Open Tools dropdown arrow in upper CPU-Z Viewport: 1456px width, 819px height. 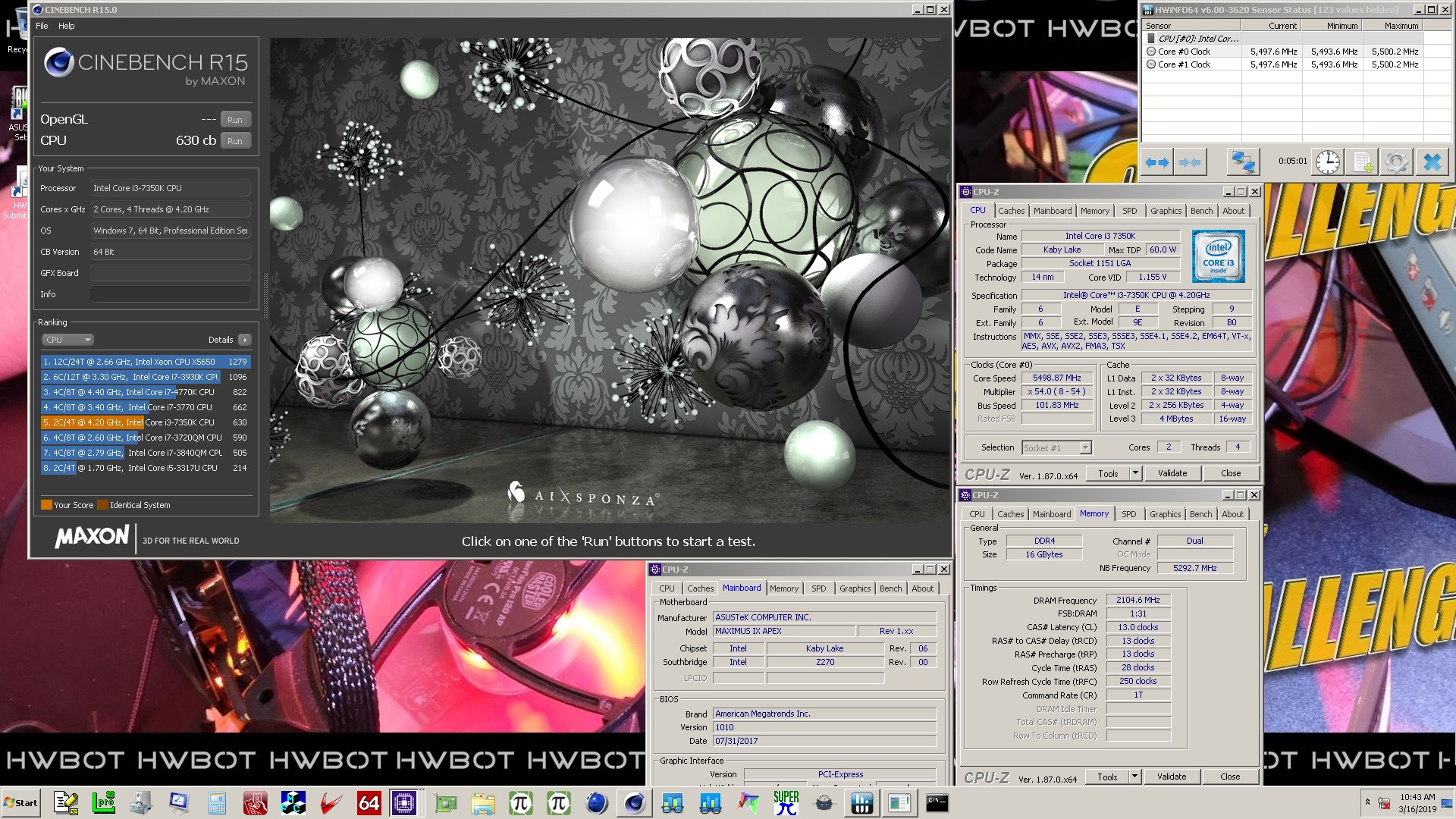(x=1135, y=473)
